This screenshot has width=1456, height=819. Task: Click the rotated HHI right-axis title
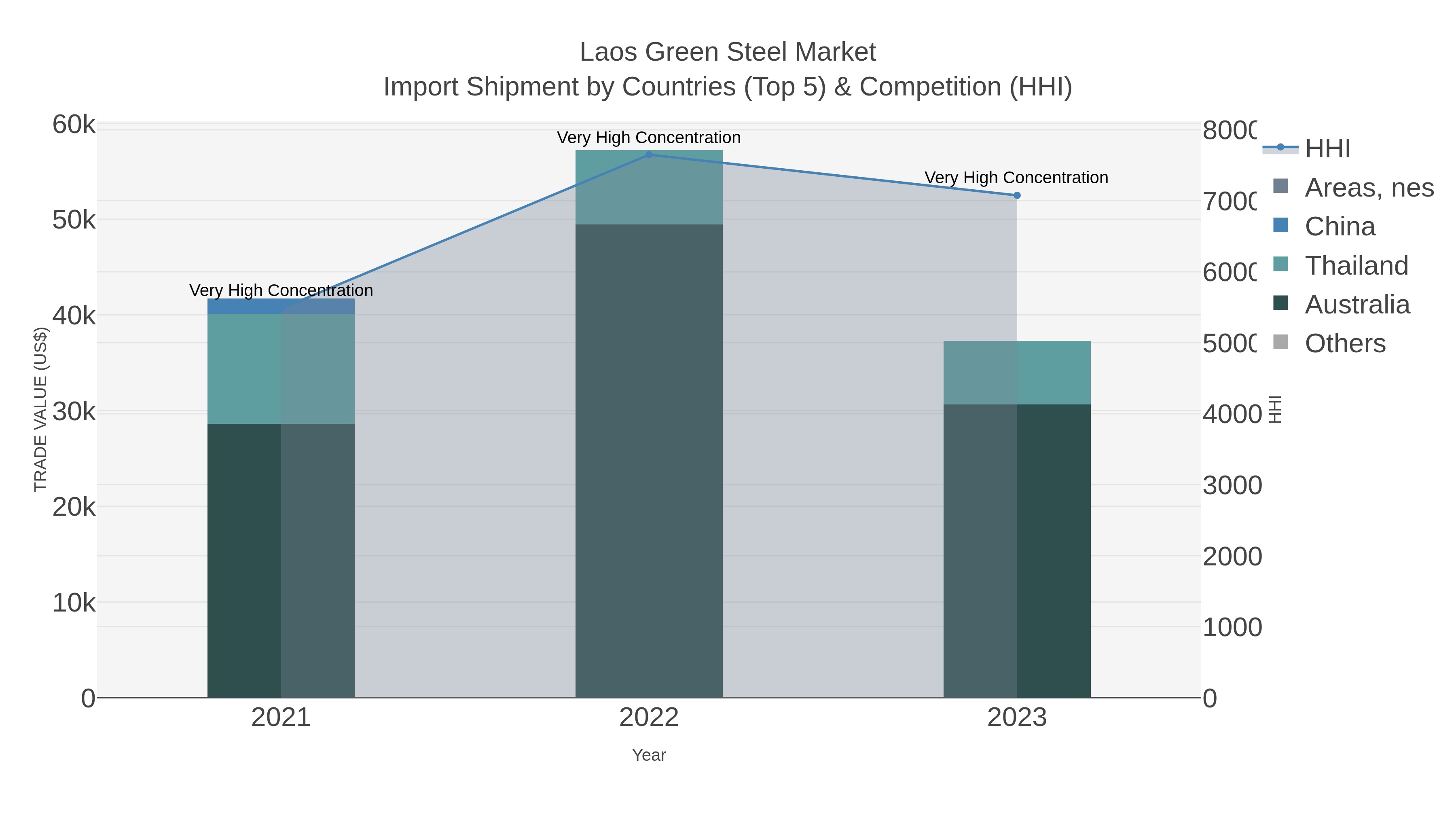point(1275,409)
